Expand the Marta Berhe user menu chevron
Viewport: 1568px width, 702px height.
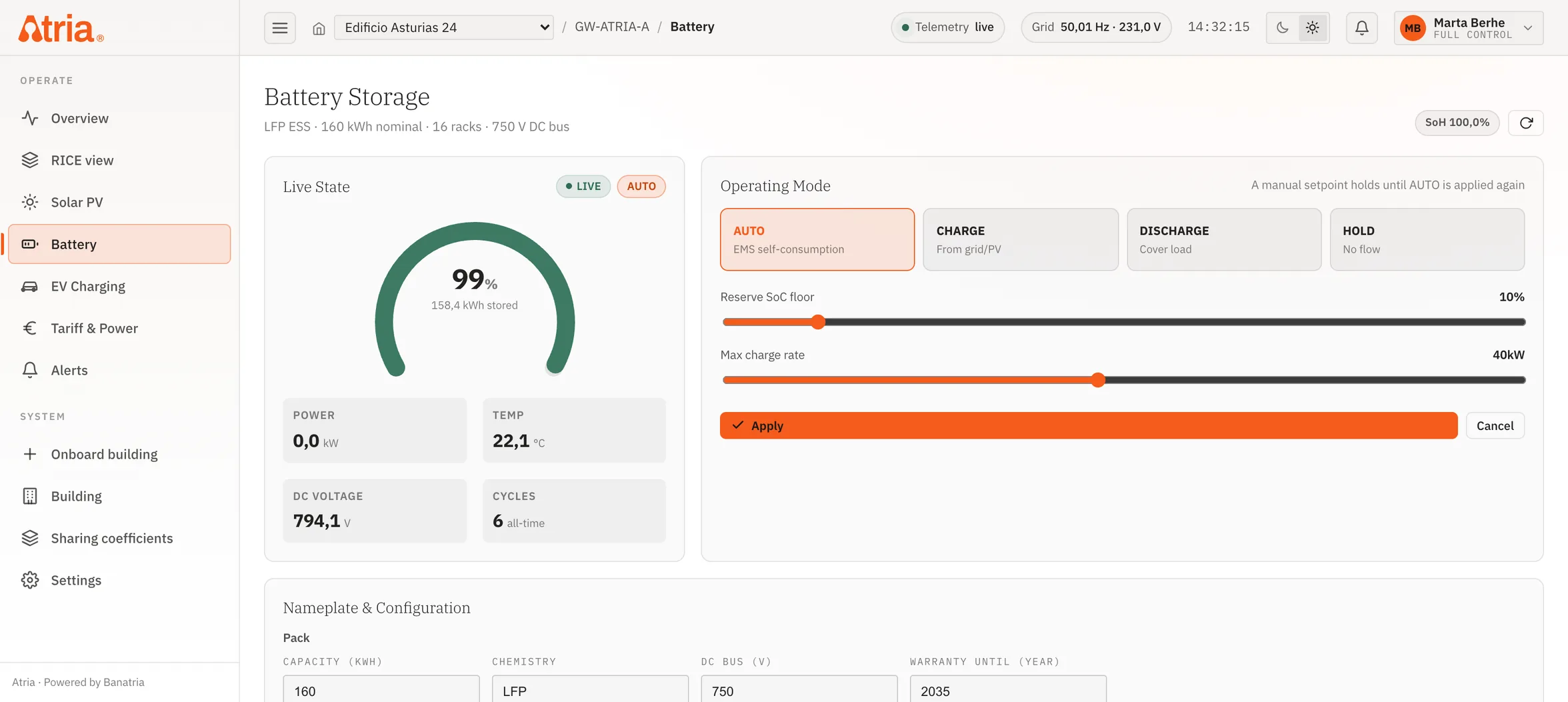1528,28
